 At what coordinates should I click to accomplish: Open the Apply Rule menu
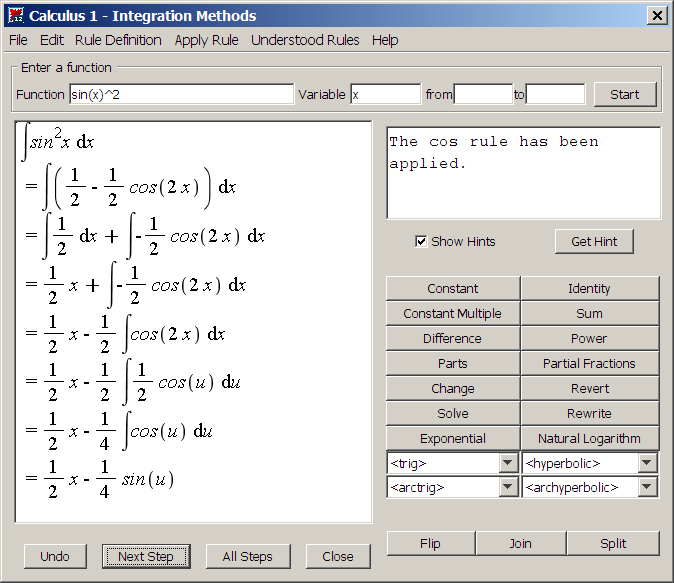coord(206,40)
